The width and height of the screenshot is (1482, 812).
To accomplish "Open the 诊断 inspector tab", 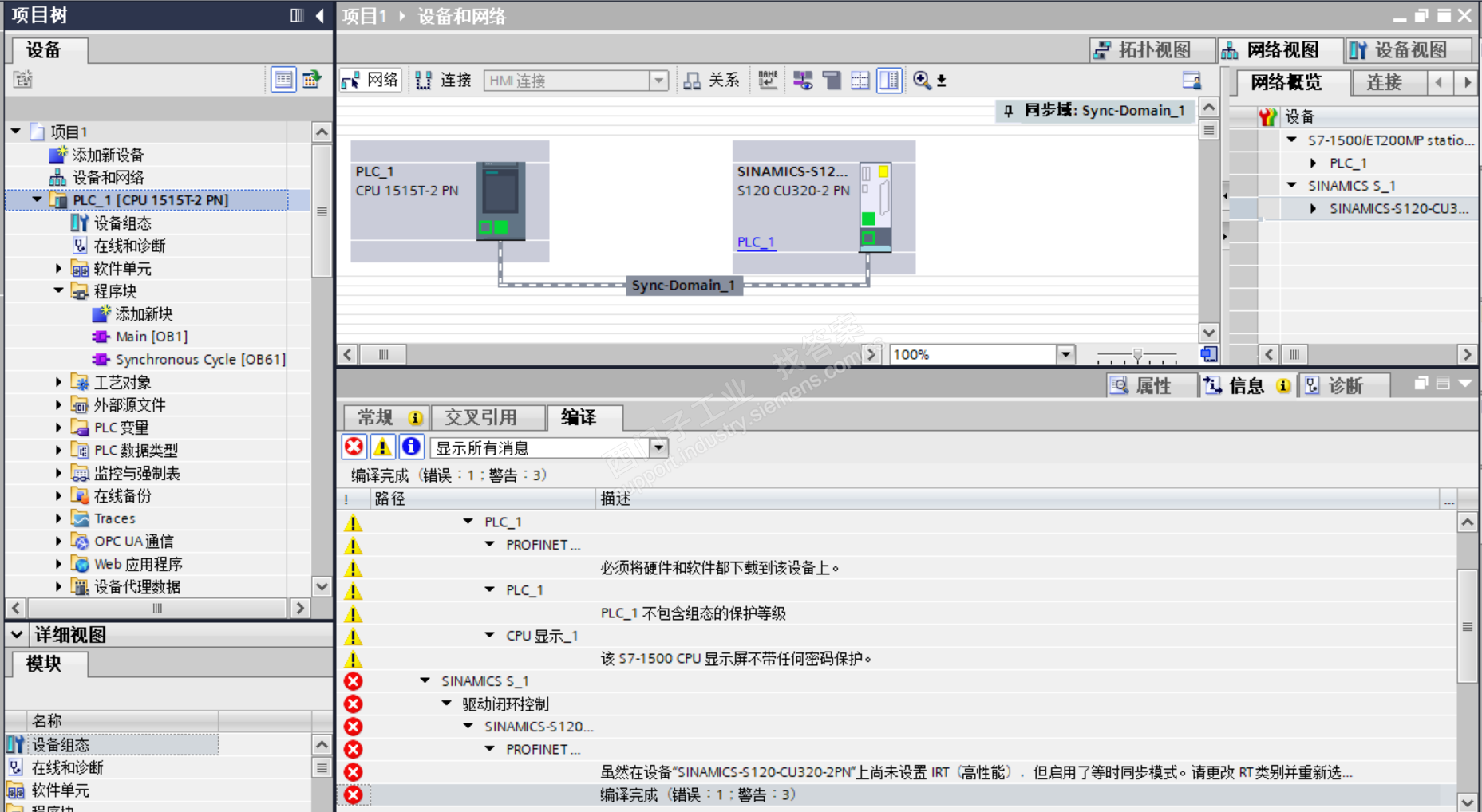I will (x=1345, y=386).
